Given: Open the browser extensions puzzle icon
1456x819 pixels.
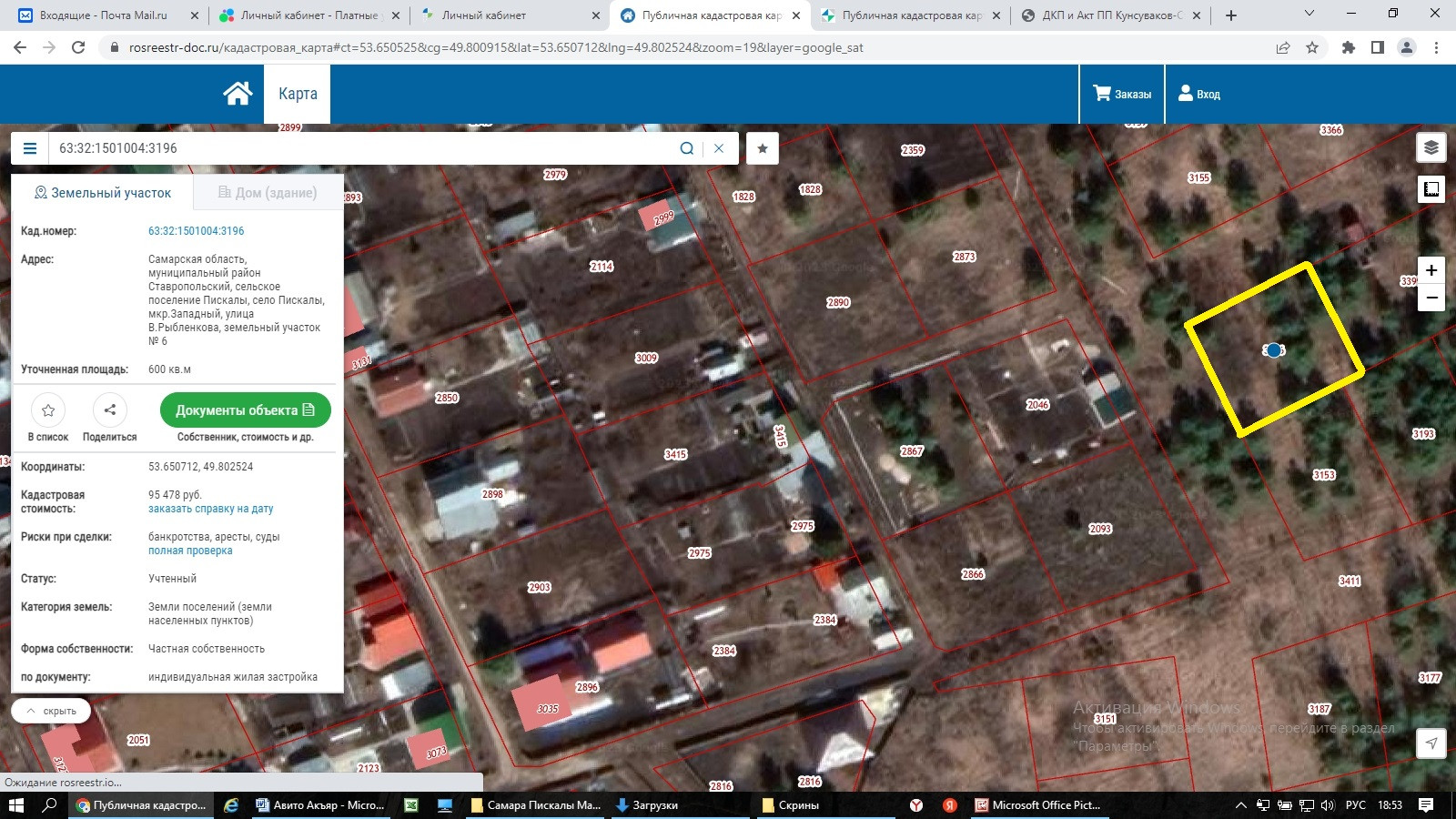Looking at the screenshot, I should [x=1349, y=47].
